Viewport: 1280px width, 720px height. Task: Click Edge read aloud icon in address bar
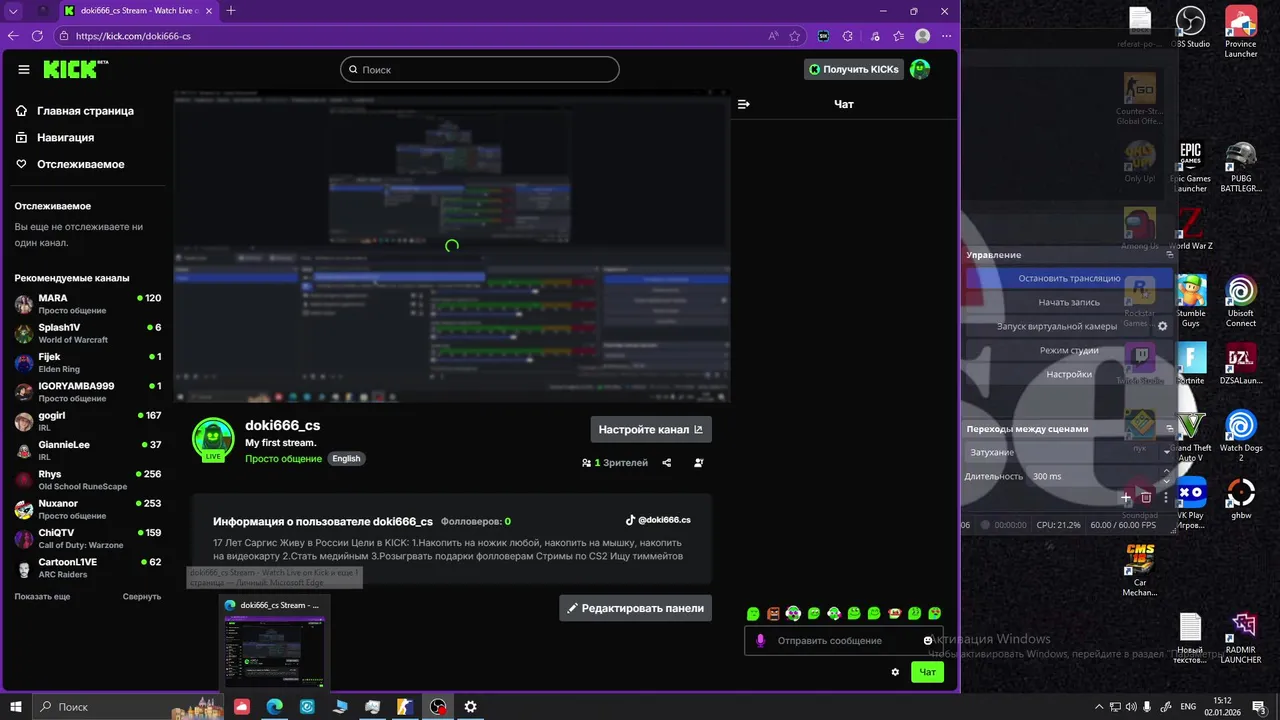point(773,36)
